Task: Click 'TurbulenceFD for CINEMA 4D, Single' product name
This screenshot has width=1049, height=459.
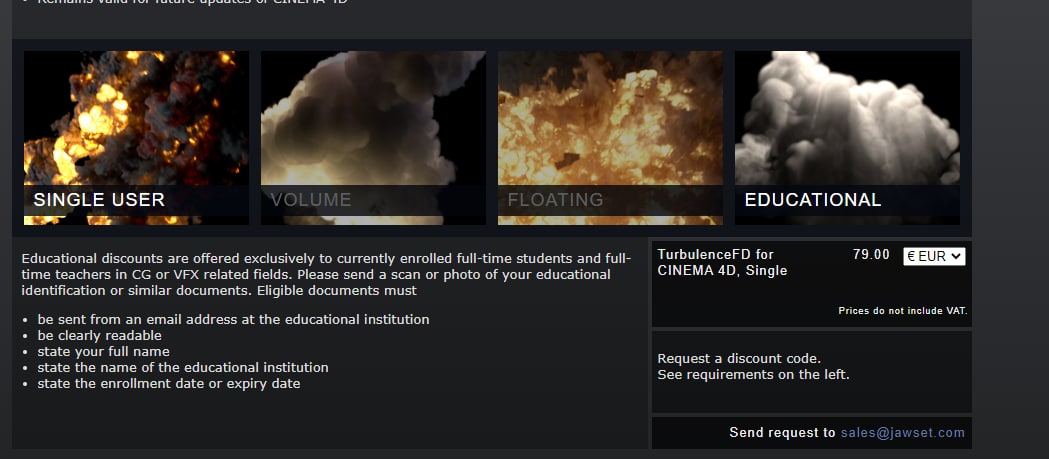Action: pyautogui.click(x=723, y=263)
